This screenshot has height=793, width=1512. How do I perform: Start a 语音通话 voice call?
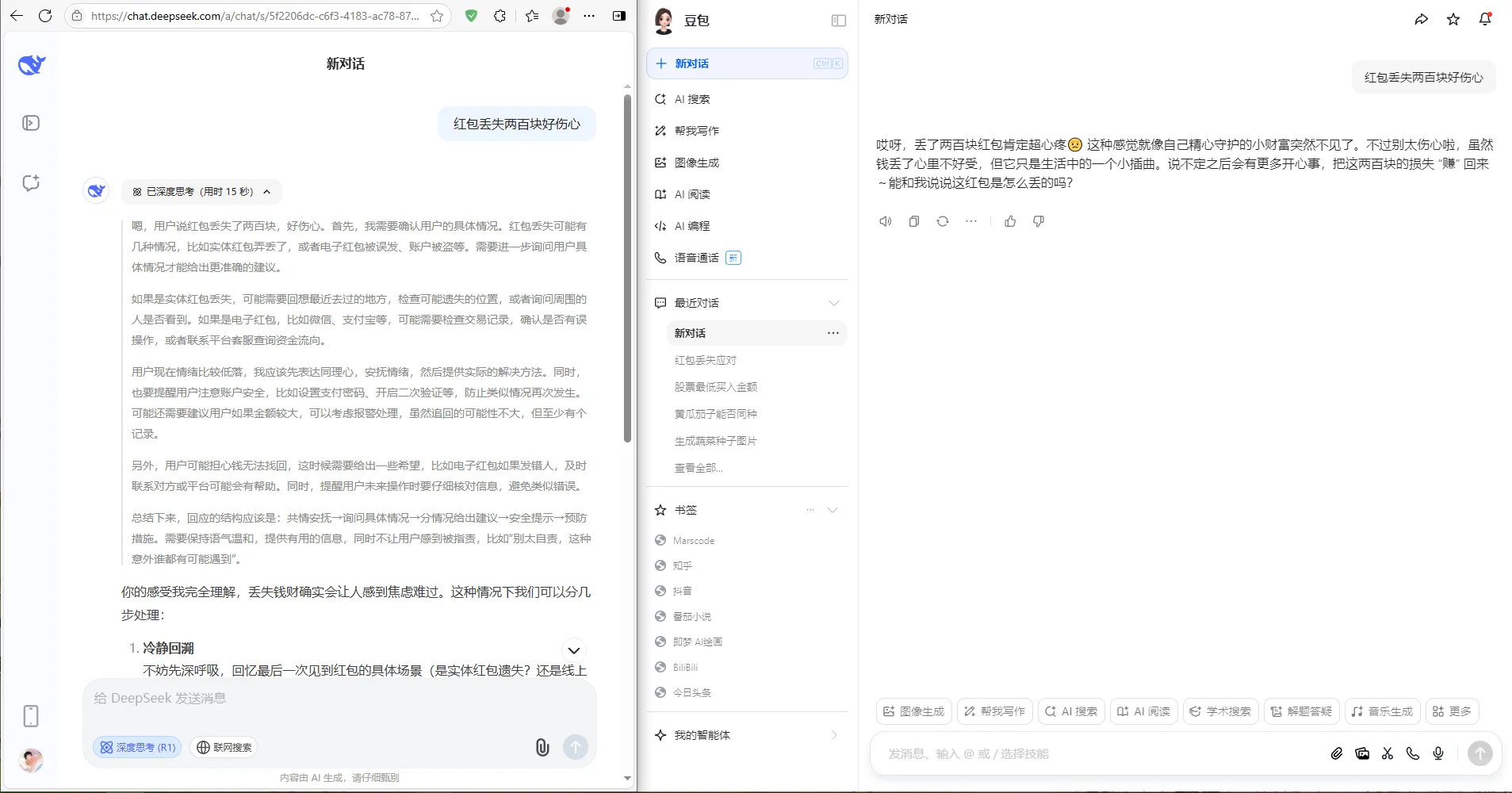[695, 258]
